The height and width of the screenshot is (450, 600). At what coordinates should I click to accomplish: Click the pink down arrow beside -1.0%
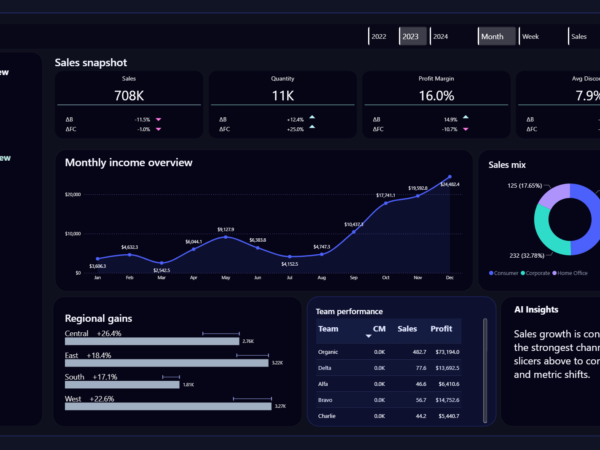point(158,129)
